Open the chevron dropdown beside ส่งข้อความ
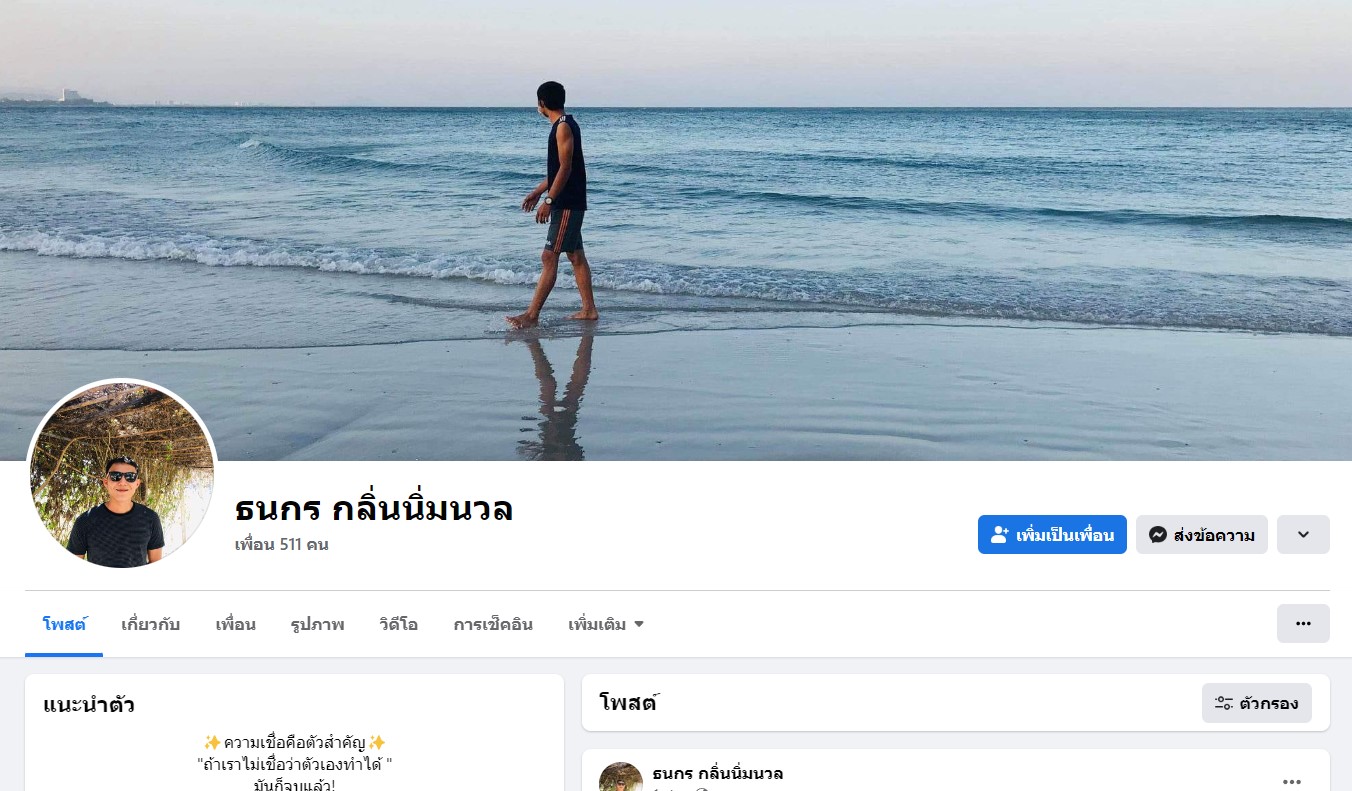1352x791 pixels. coord(1303,535)
